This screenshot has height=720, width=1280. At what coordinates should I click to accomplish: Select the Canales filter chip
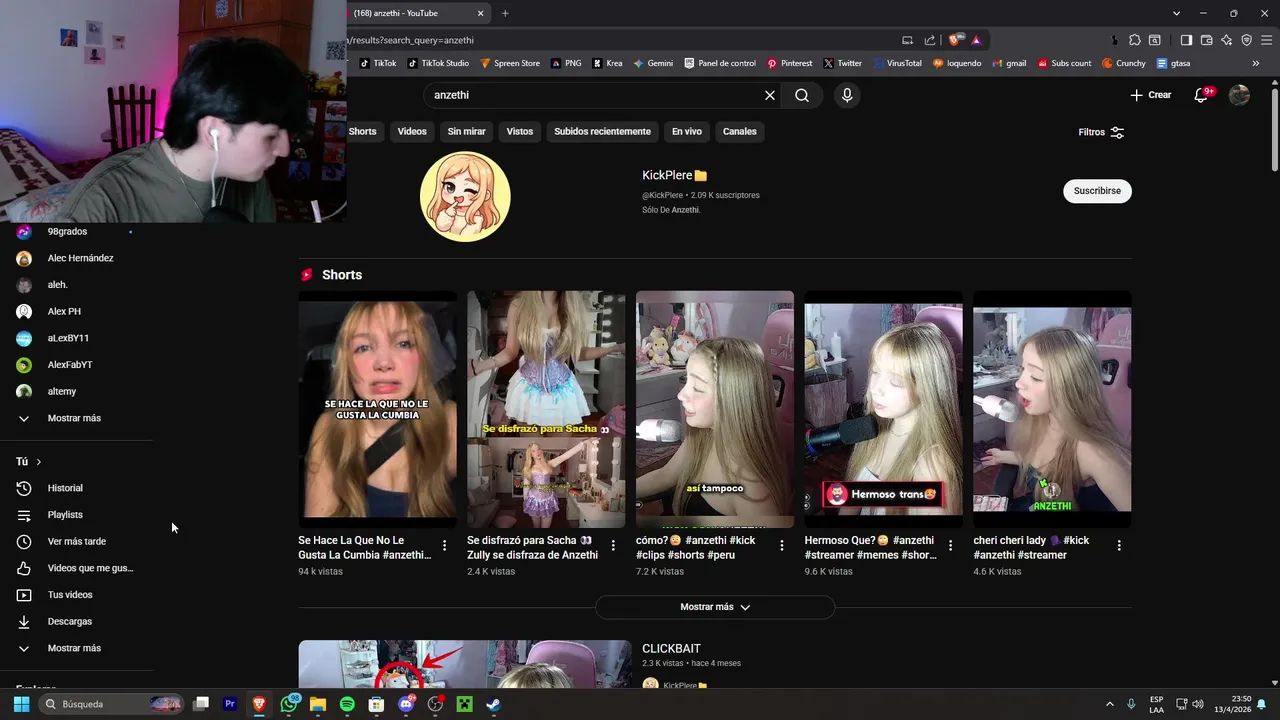(x=740, y=131)
